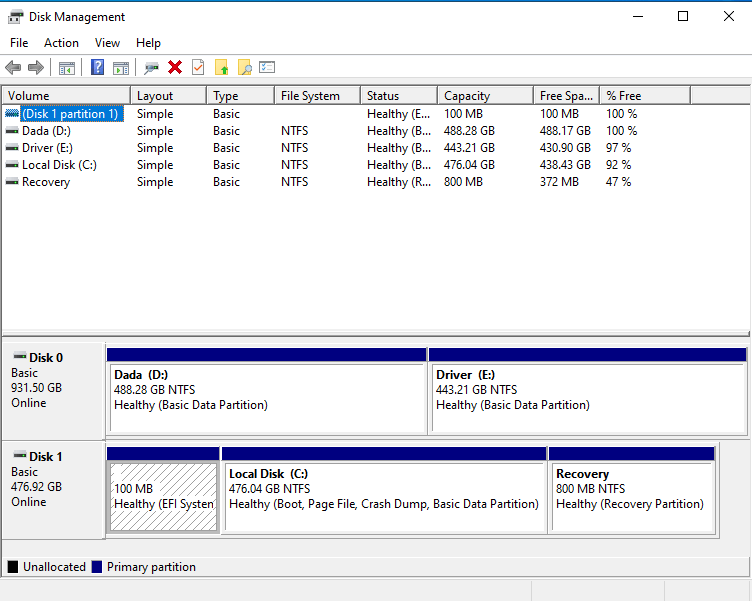Sort by the File System column header
This screenshot has width=752, height=601.
tap(317, 95)
